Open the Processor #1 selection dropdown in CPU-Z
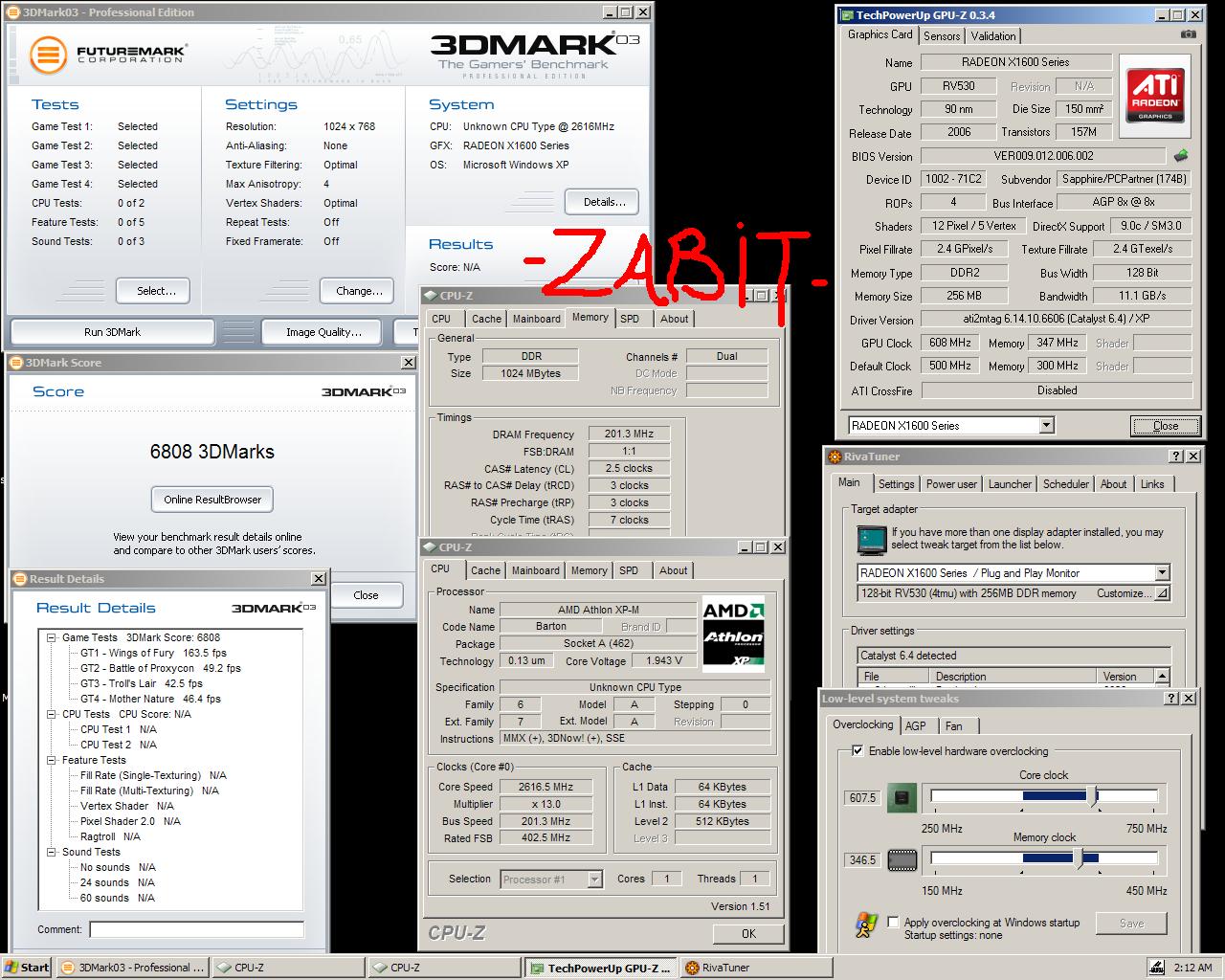Image resolution: width=1225 pixels, height=980 pixels. (594, 880)
